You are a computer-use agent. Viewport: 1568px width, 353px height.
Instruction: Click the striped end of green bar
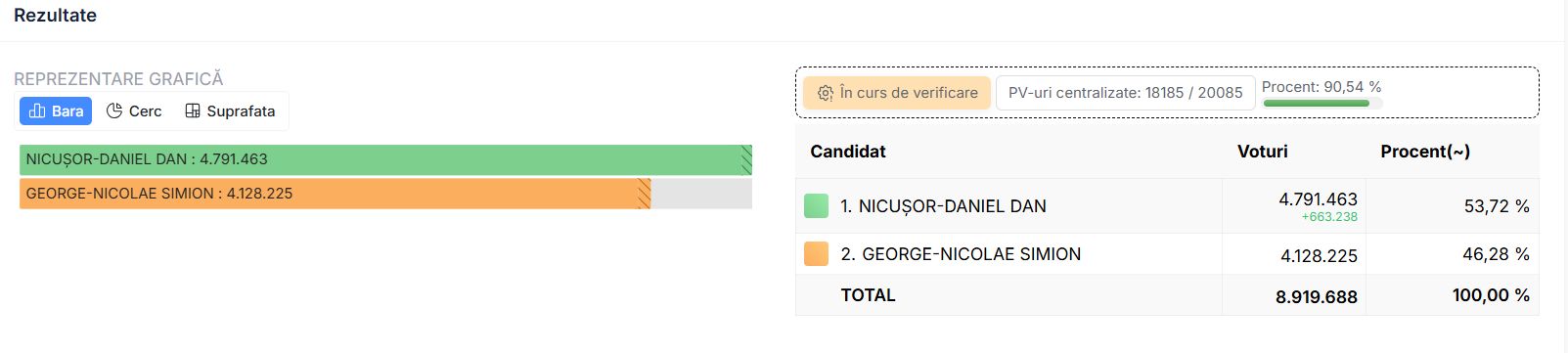click(746, 159)
